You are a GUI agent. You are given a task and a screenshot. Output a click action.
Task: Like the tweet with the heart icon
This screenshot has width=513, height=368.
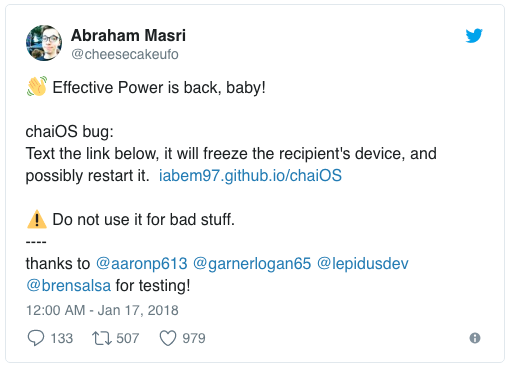[x=168, y=338]
